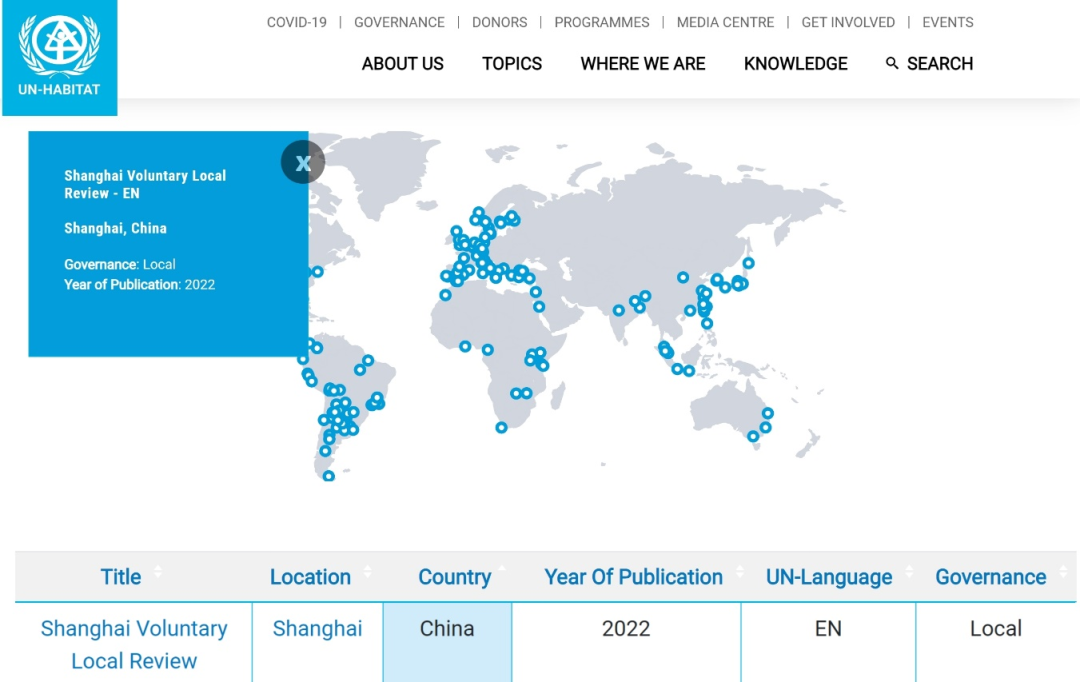Click the UN-Language column header
Viewport: 1080px width, 682px height.
coord(829,577)
